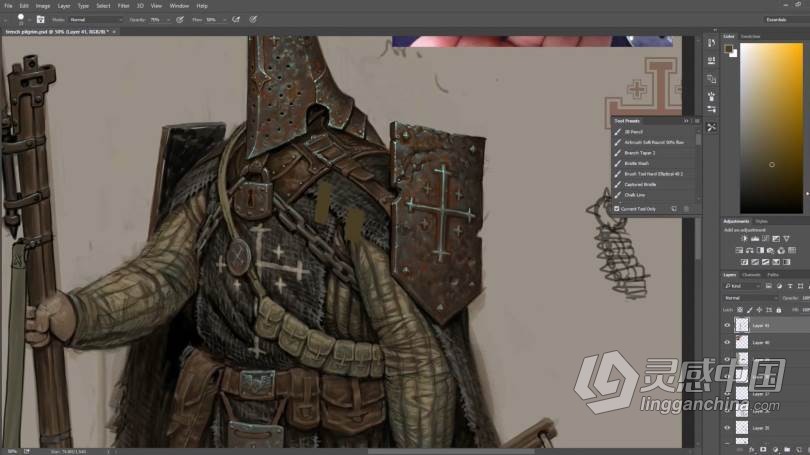The width and height of the screenshot is (810, 455).
Task: Toggle lock image pixels
Action: [x=750, y=310]
